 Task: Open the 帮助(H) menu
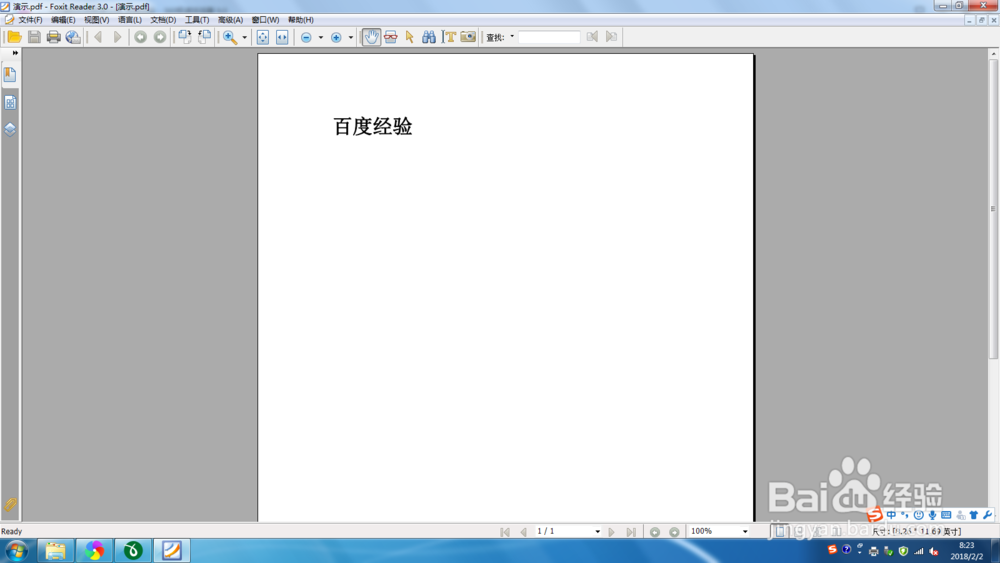[x=300, y=20]
